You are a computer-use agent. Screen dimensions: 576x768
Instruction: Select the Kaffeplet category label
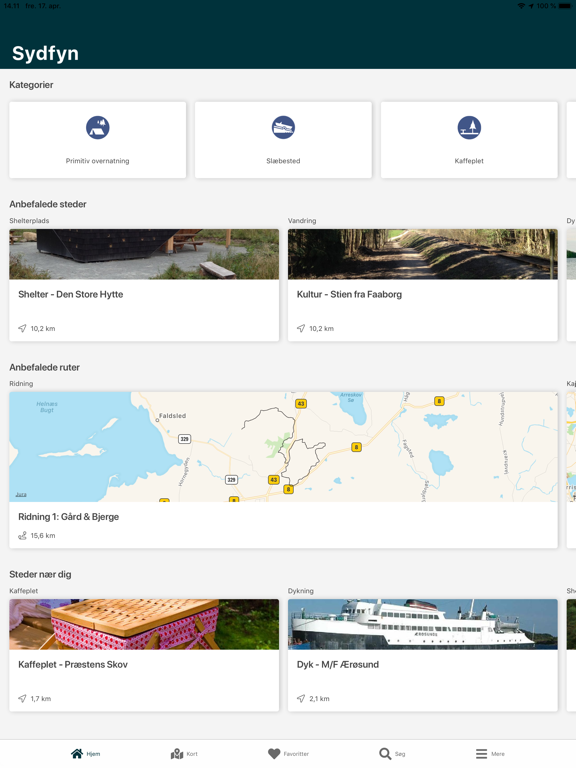tap(469, 161)
